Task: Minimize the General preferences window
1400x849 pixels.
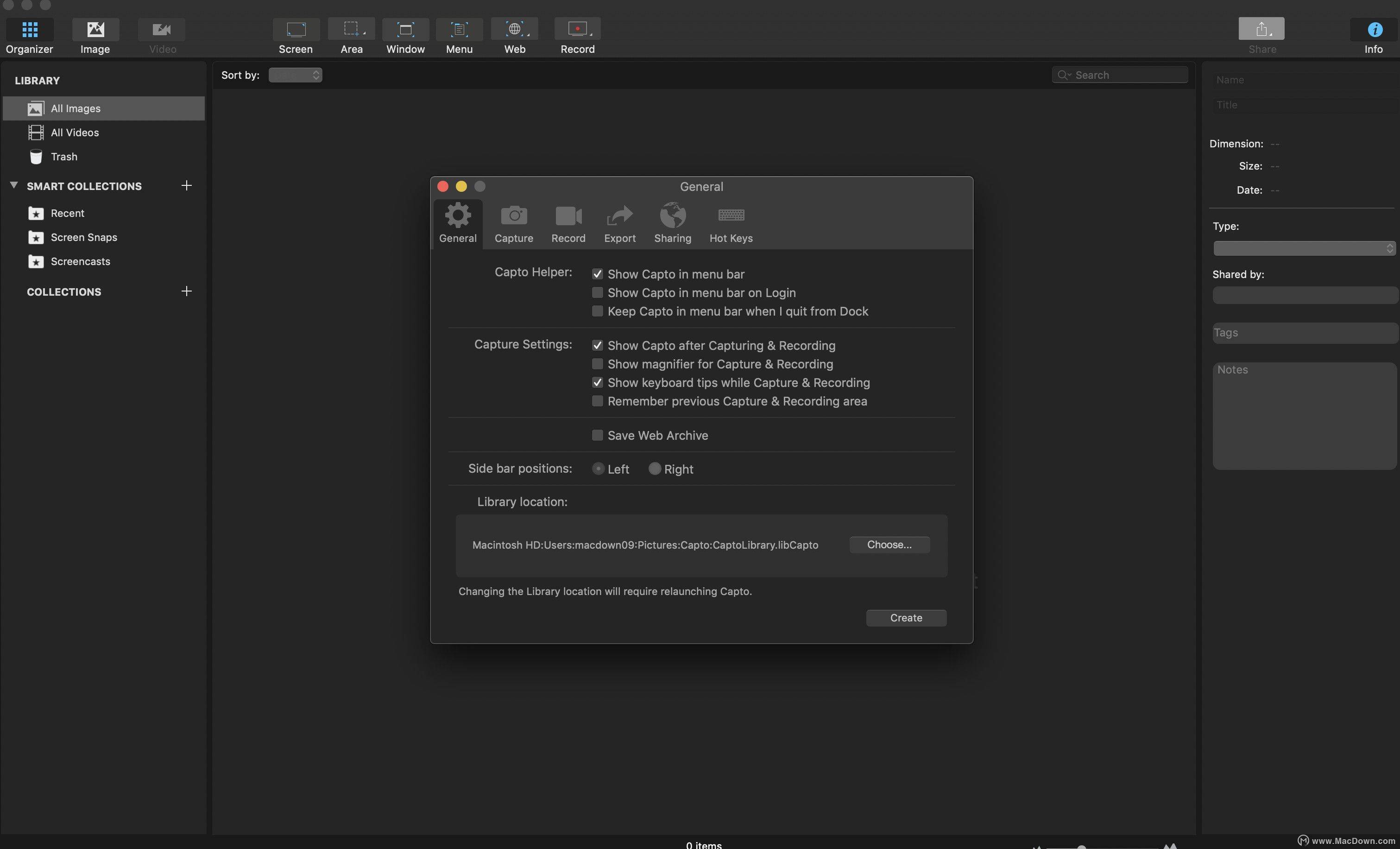Action: (461, 186)
